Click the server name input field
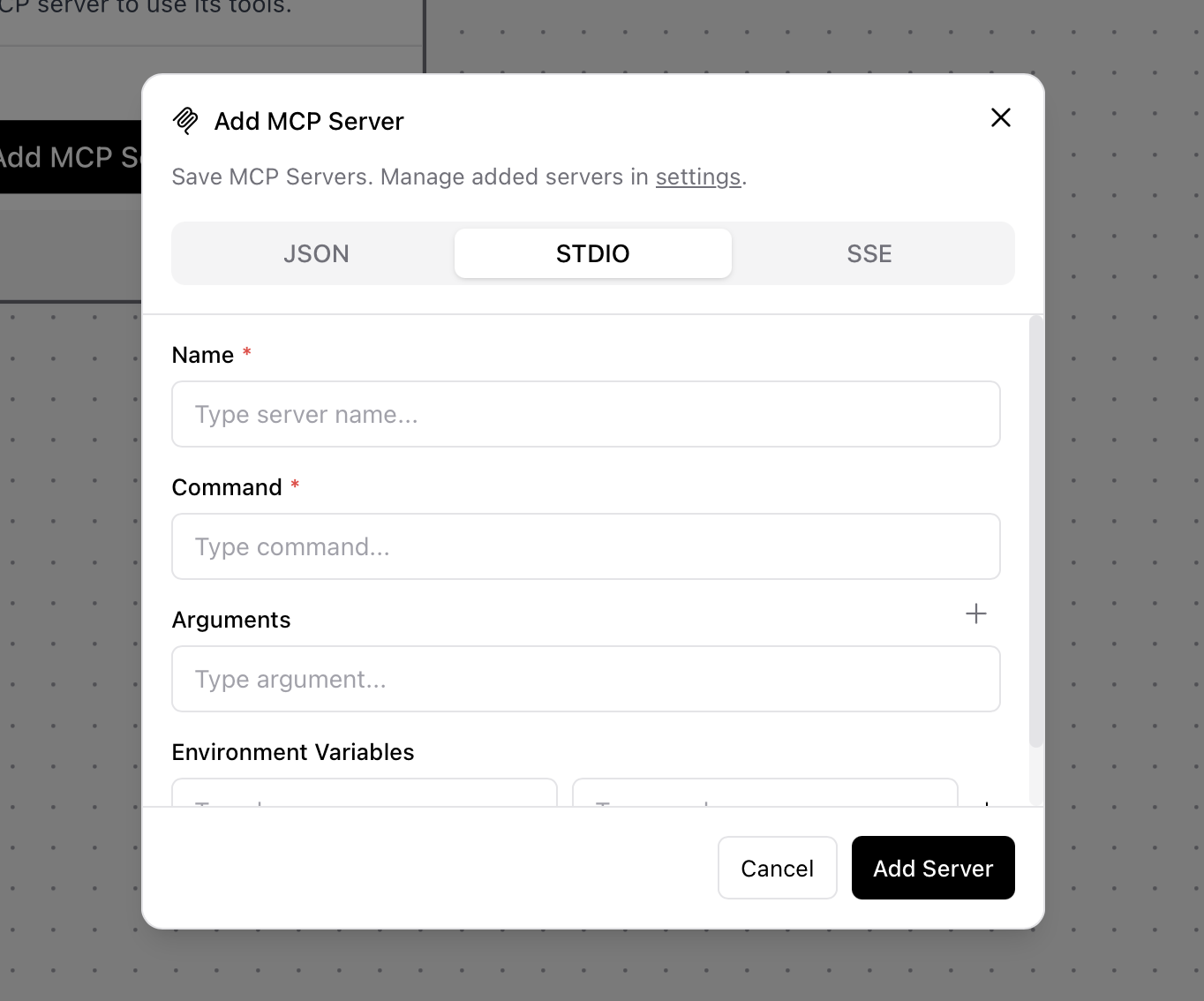This screenshot has height=1001, width=1204. (585, 414)
